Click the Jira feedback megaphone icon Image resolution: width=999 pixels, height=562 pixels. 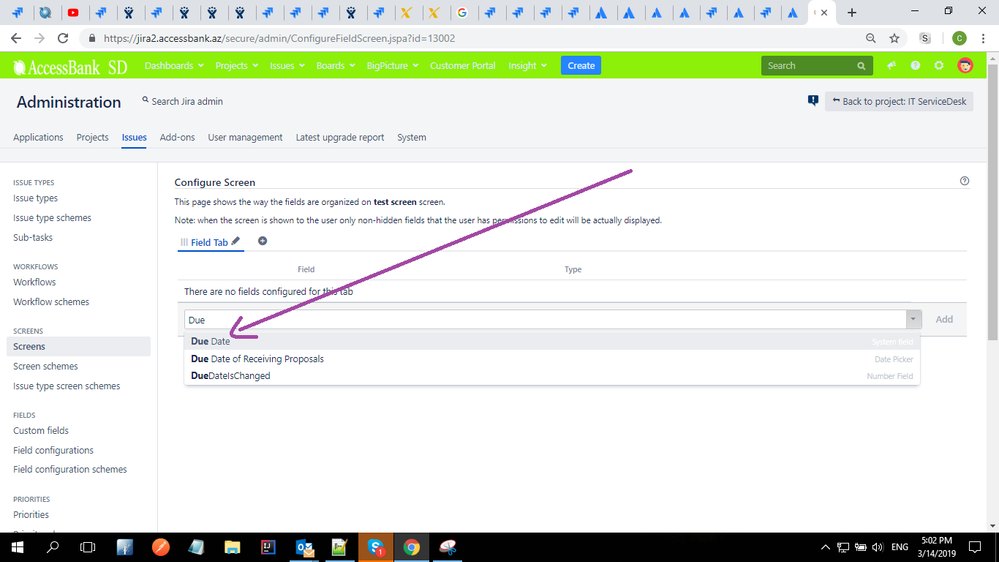tap(891, 66)
